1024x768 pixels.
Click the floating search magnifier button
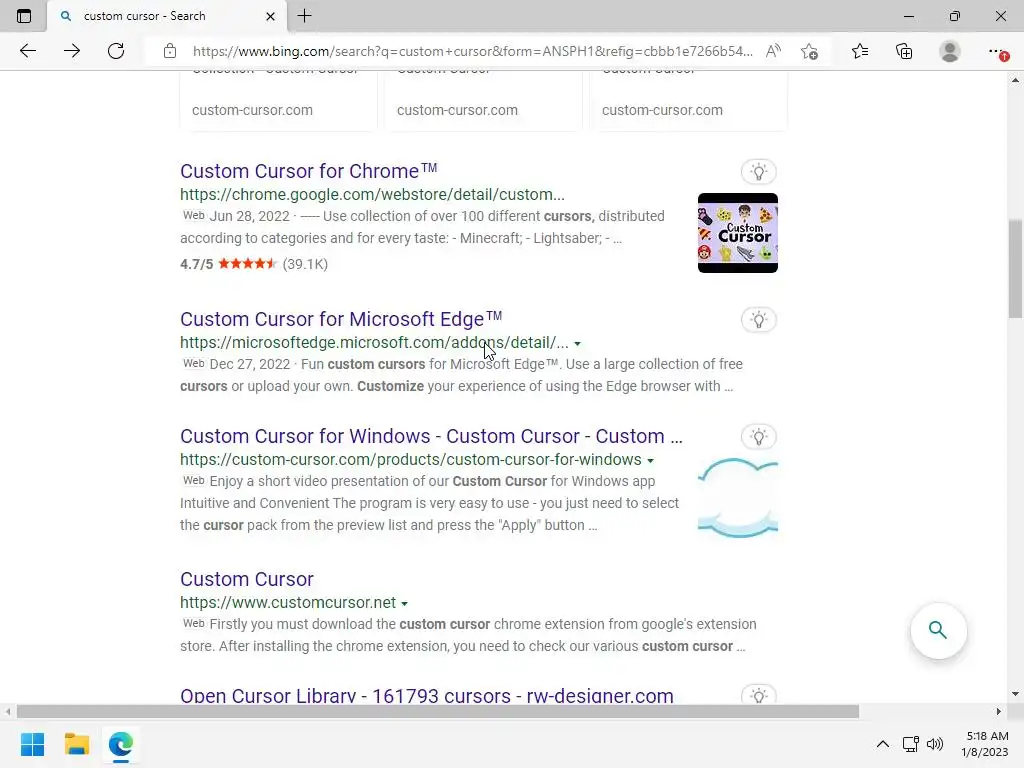(938, 630)
